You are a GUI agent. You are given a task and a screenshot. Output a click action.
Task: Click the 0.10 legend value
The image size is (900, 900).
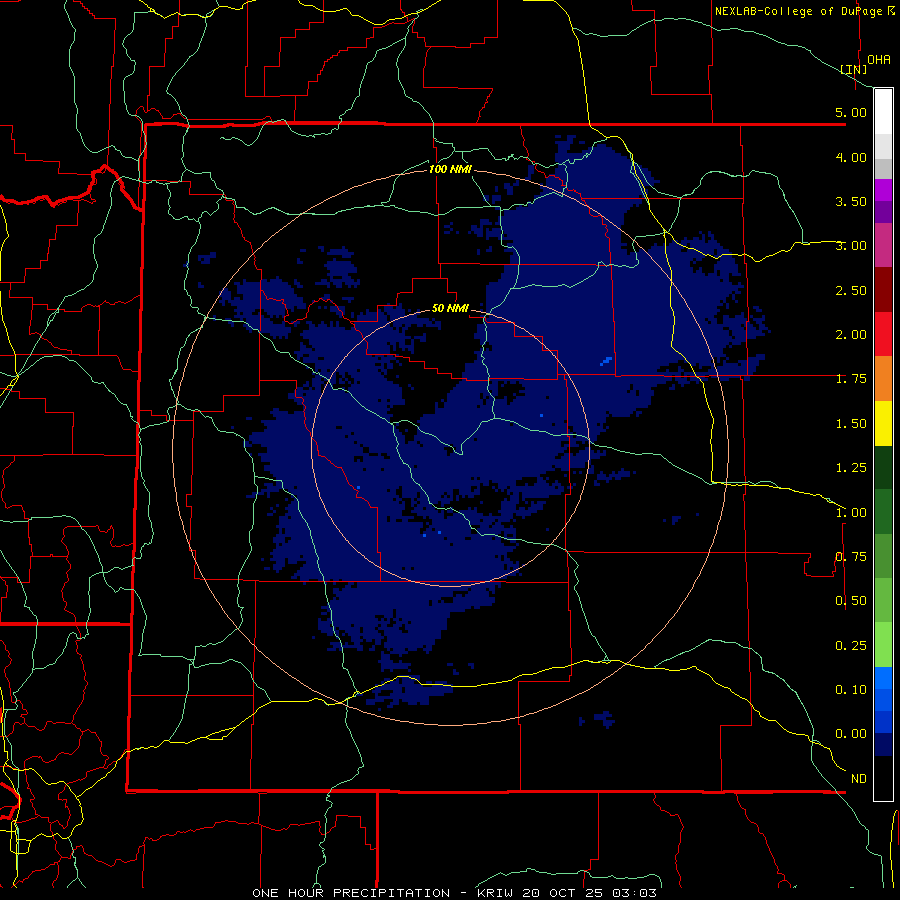coord(851,690)
